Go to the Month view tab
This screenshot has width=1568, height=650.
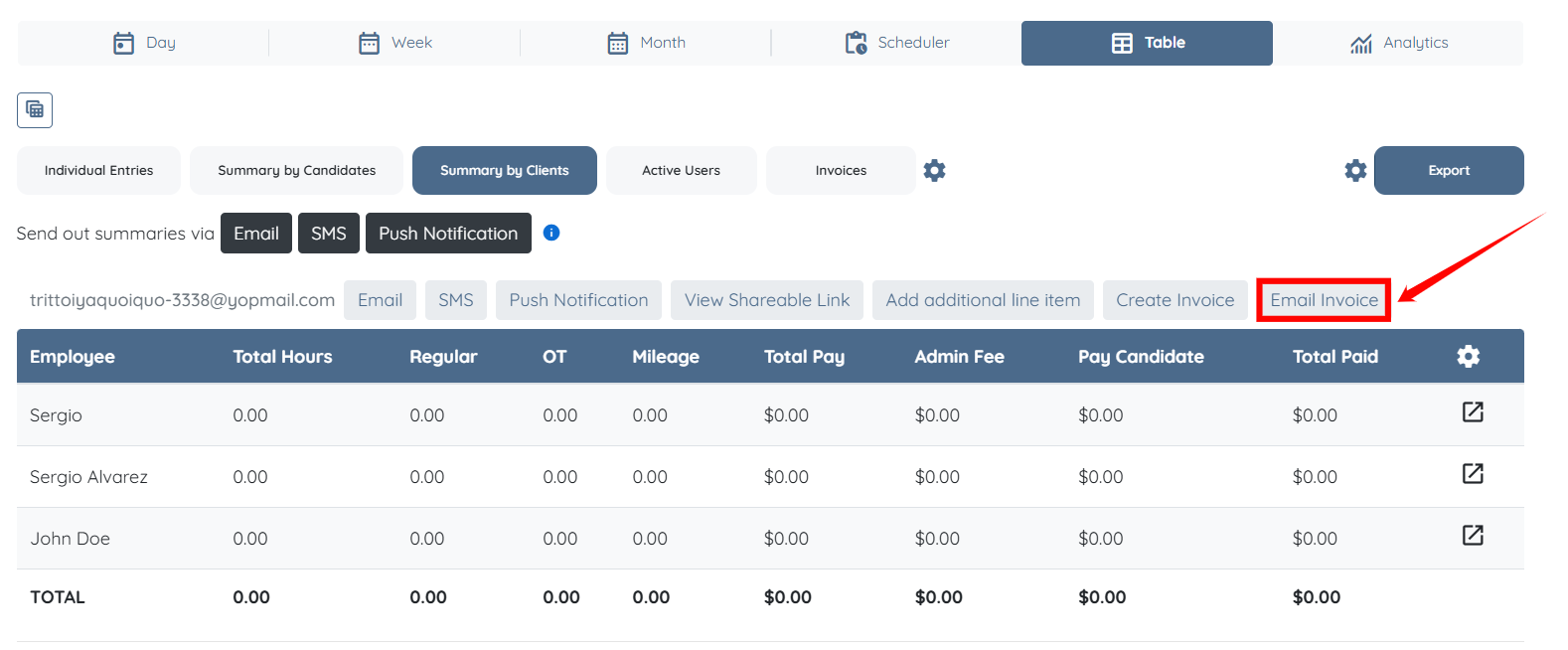point(646,43)
